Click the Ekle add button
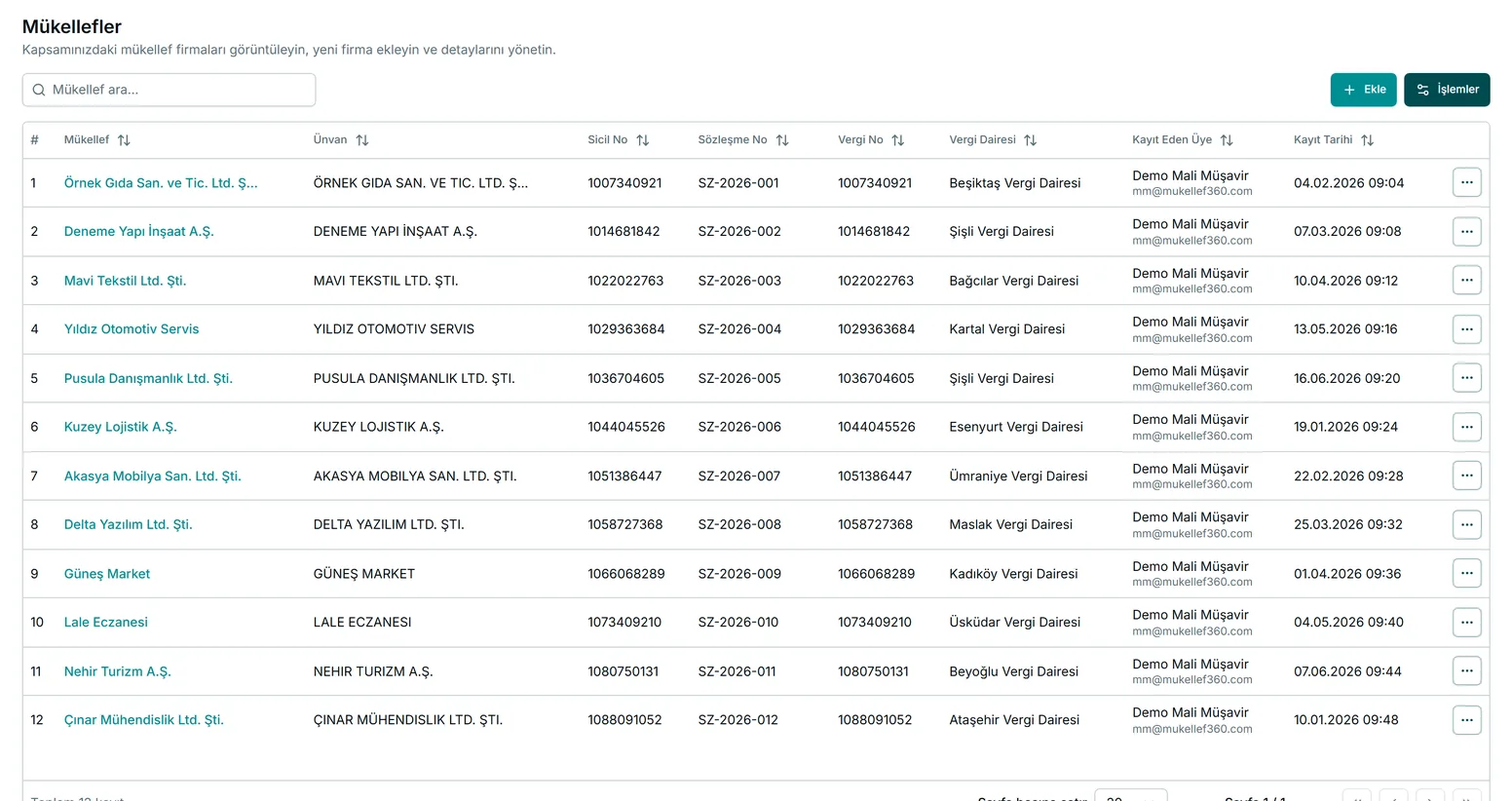The image size is (1512, 801). (x=1364, y=90)
